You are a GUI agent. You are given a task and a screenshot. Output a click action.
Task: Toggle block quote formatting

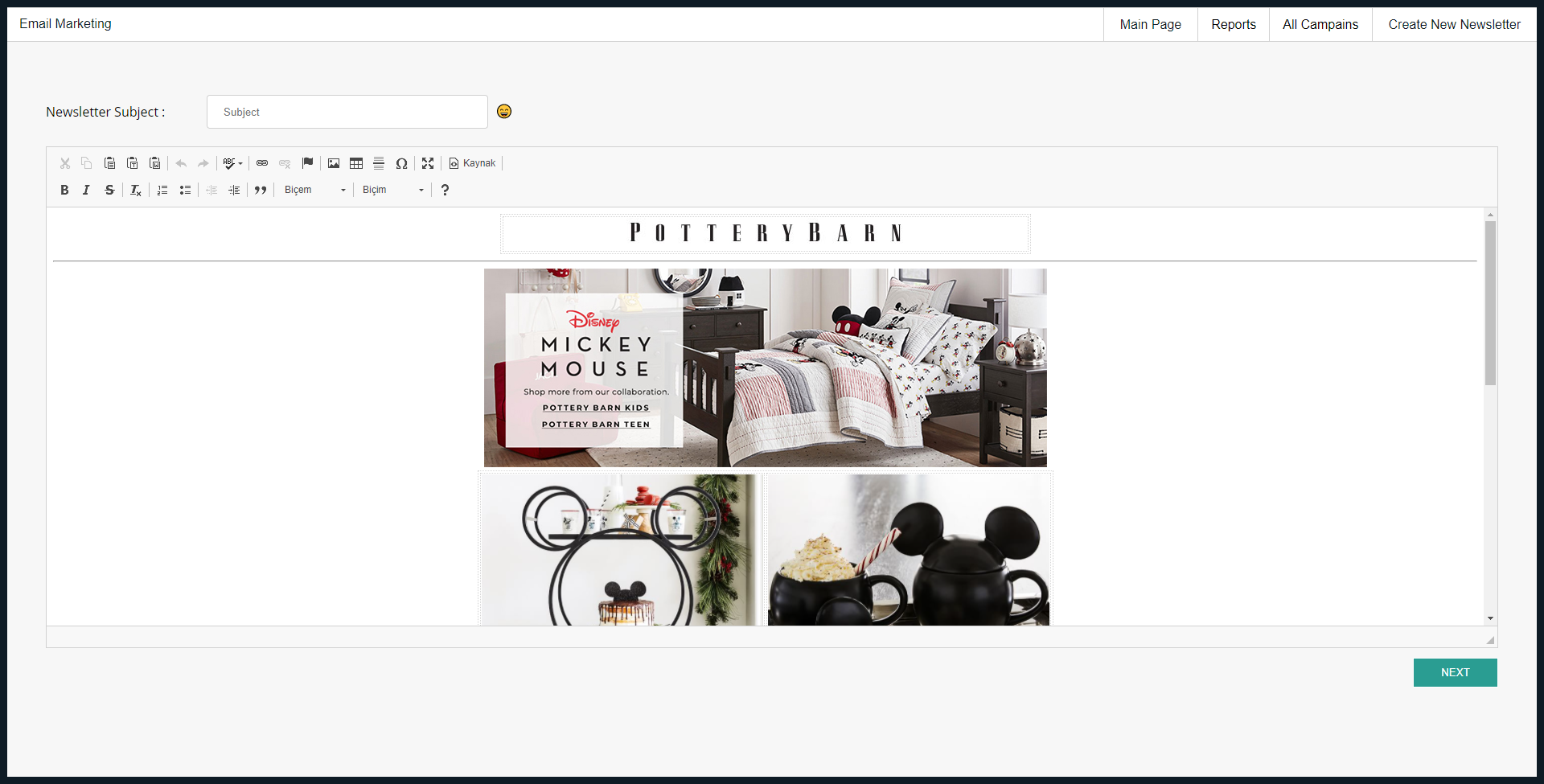click(261, 190)
